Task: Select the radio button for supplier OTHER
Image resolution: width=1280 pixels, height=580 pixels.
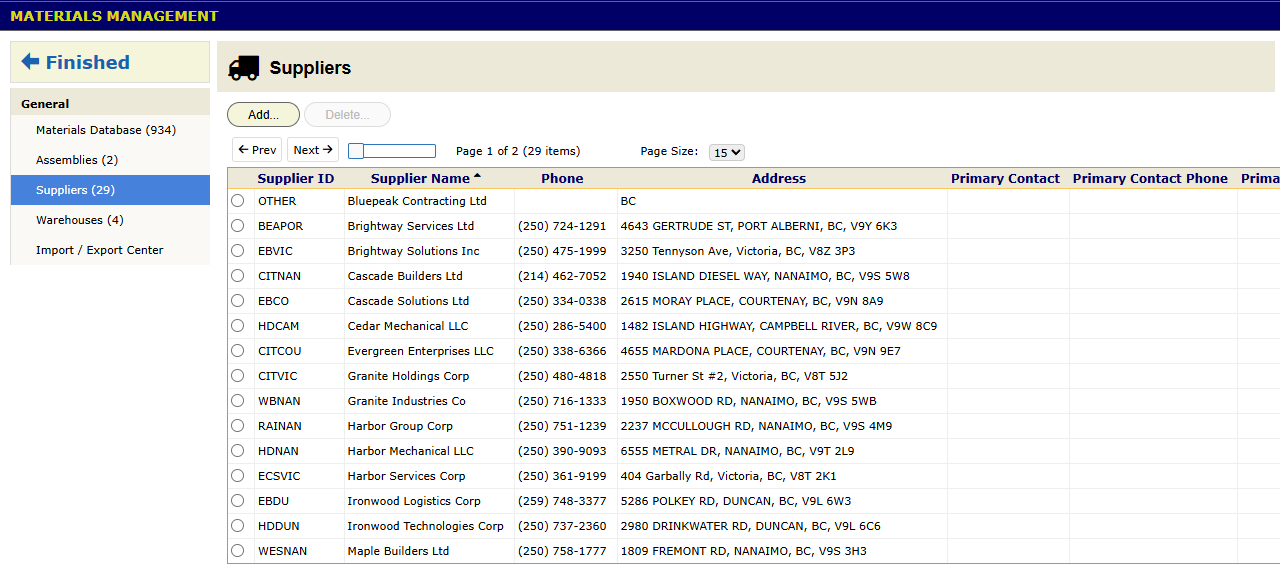Action: pyautogui.click(x=237, y=201)
